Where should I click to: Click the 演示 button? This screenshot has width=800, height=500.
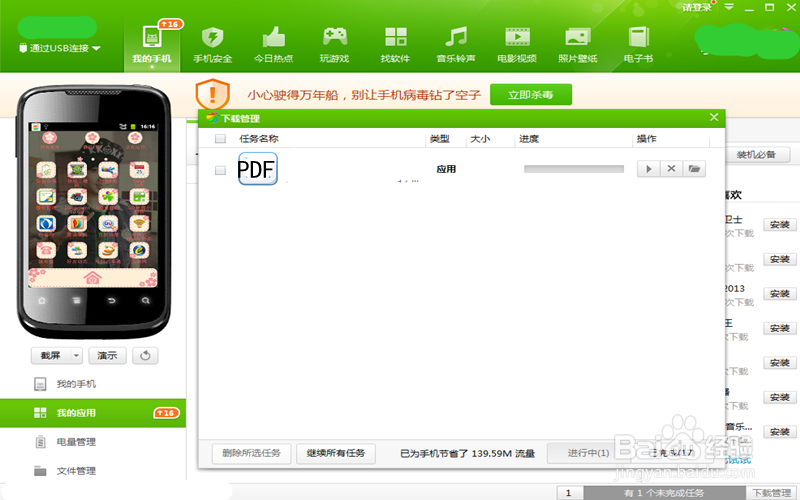(x=107, y=356)
